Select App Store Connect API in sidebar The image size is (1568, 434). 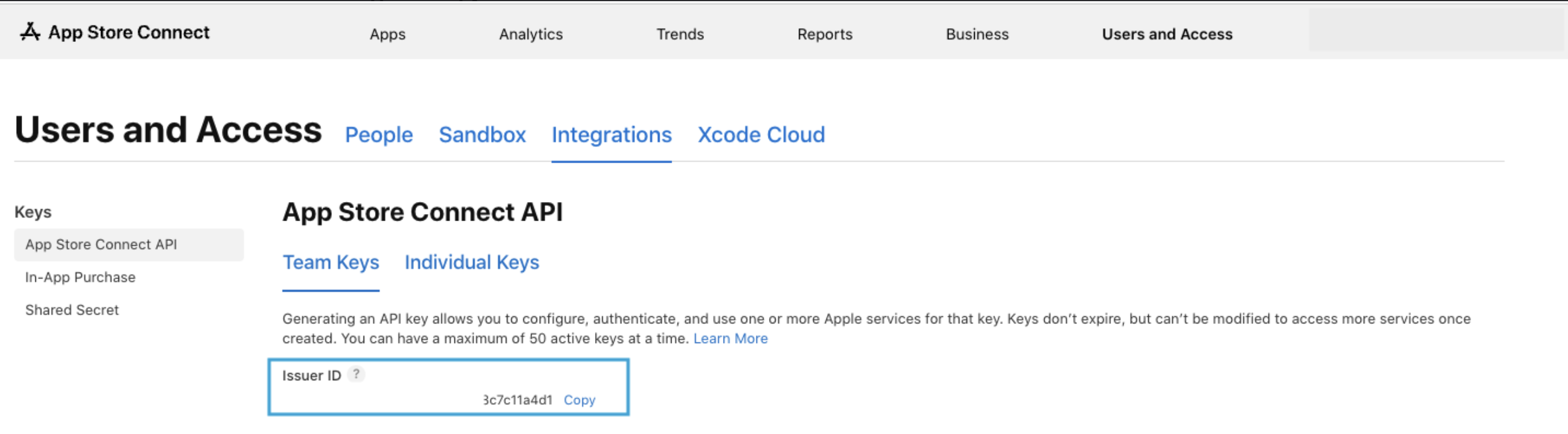pos(129,244)
